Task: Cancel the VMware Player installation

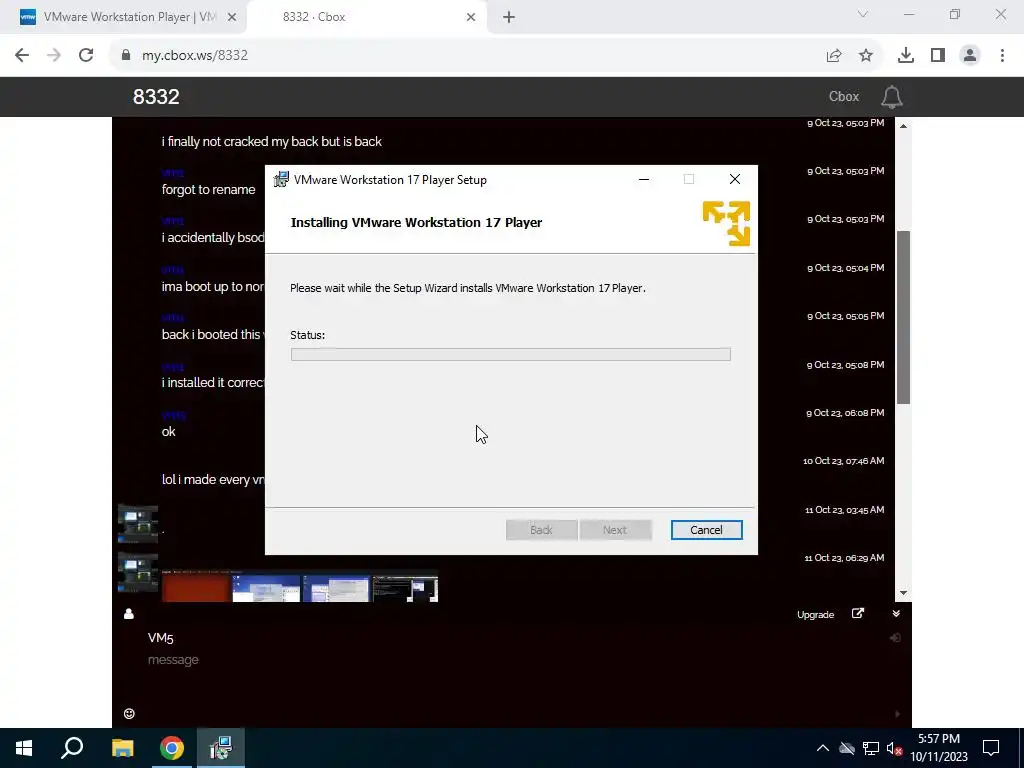Action: click(706, 530)
